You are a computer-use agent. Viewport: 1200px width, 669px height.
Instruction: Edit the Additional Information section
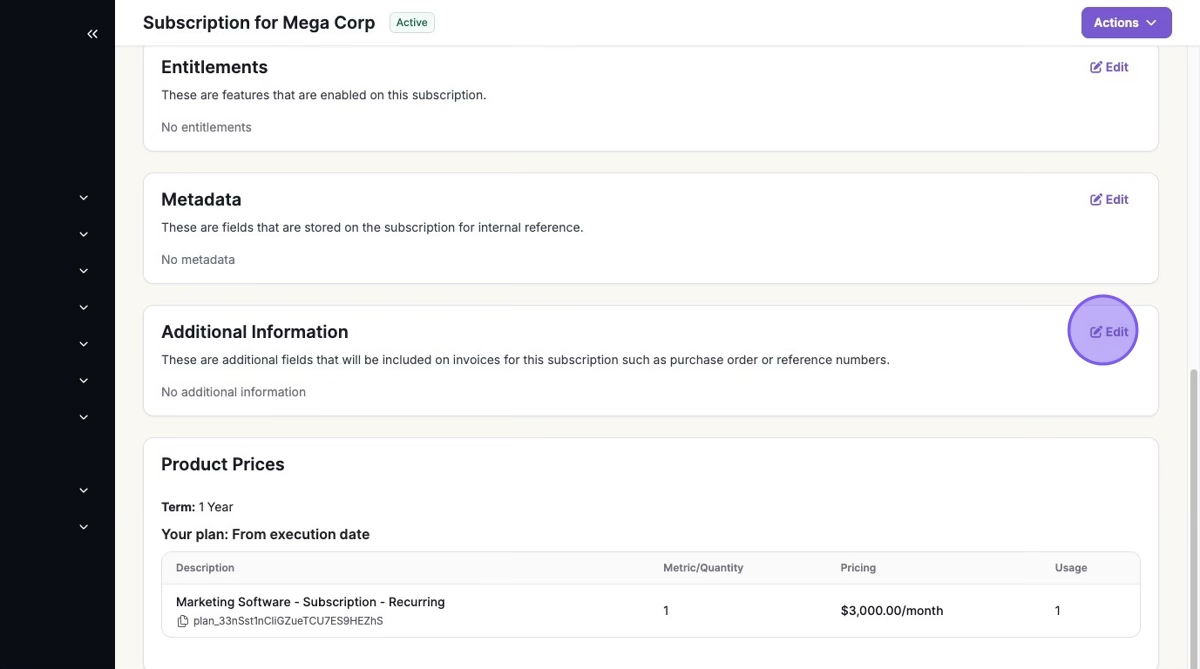click(1109, 332)
